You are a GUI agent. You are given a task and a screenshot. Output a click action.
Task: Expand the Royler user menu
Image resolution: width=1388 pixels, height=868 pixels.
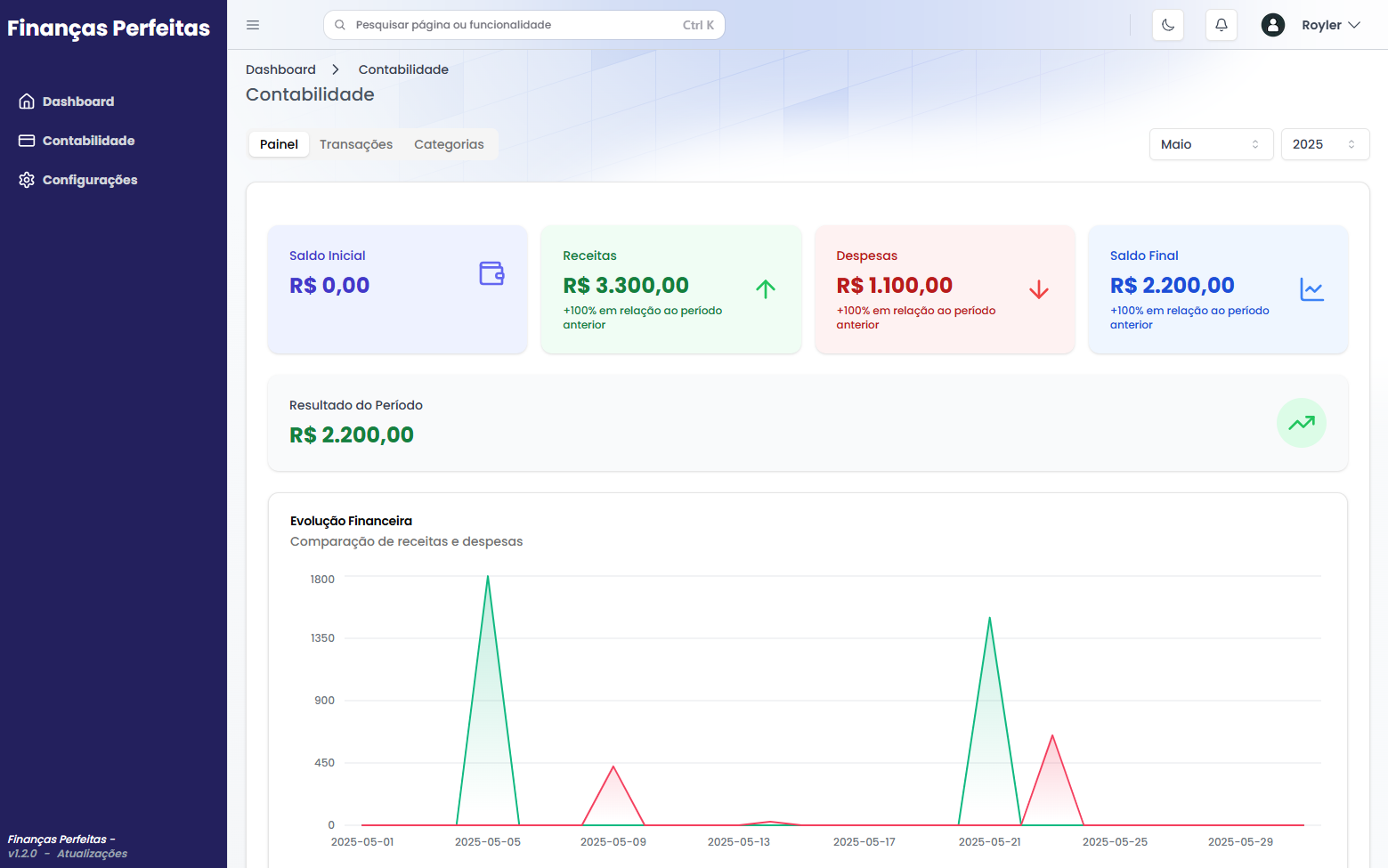(x=1331, y=25)
